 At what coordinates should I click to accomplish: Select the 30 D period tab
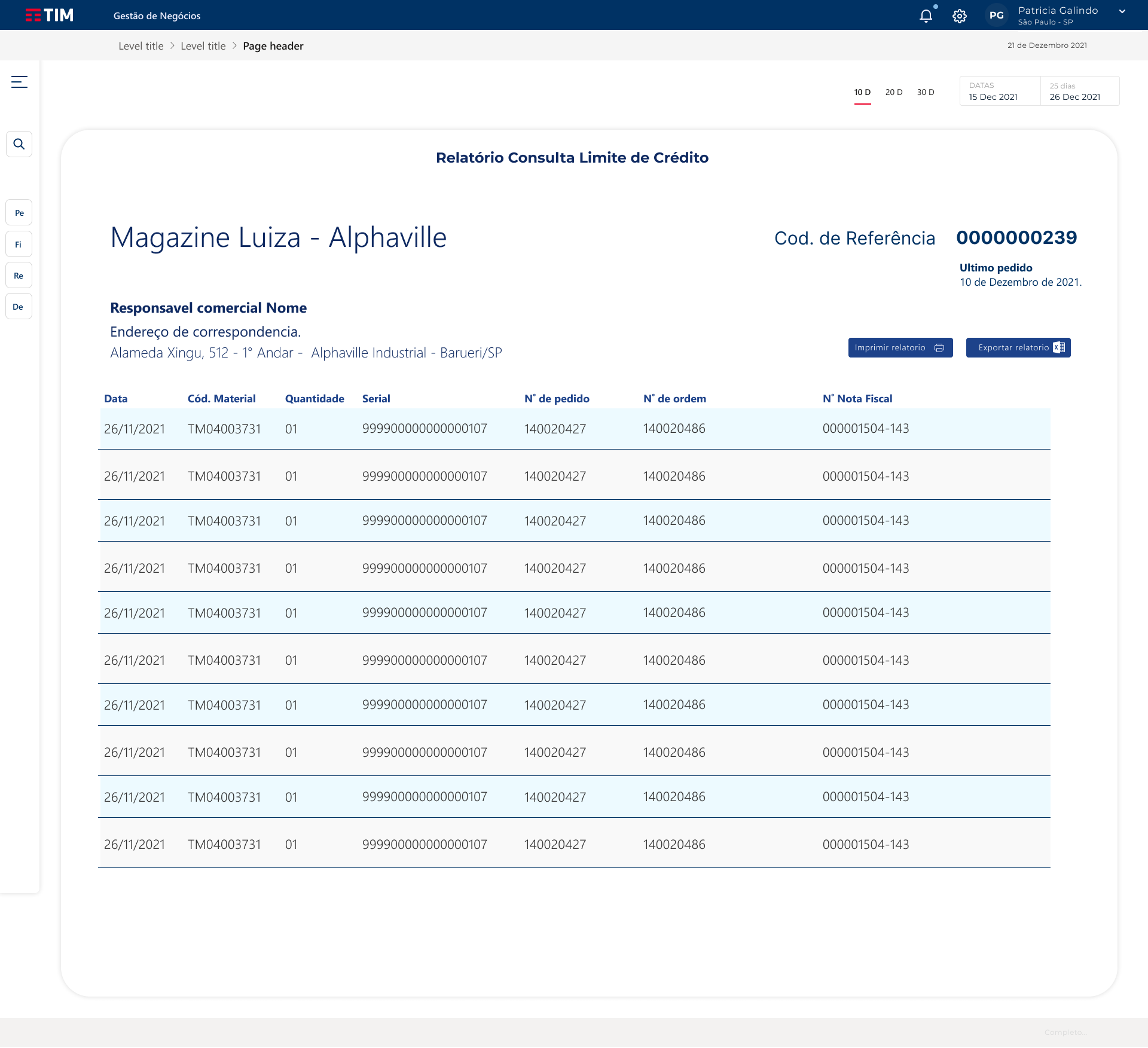pos(926,92)
